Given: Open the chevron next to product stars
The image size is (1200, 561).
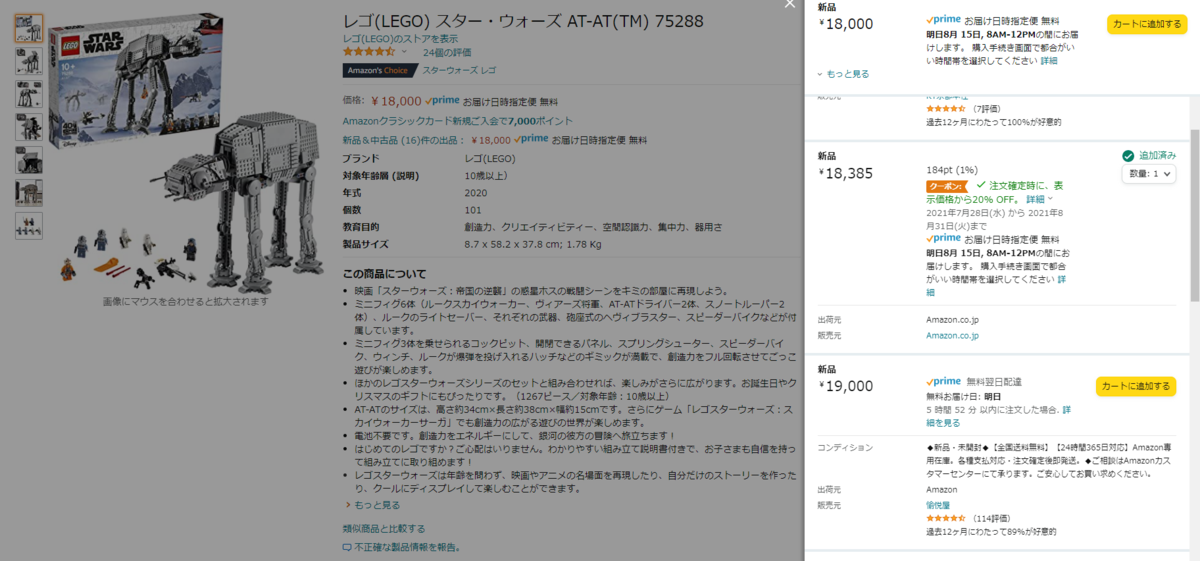Looking at the screenshot, I should coord(404,52).
